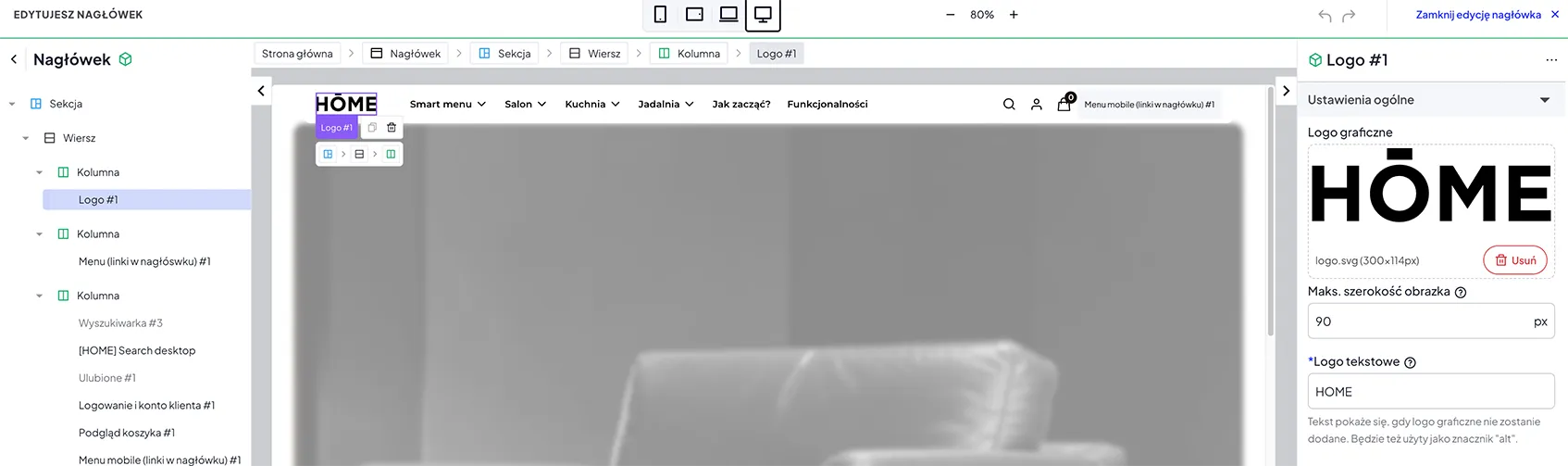Go back with the arrow beside Nagłówek
This screenshot has width=1568, height=466.
[14, 59]
